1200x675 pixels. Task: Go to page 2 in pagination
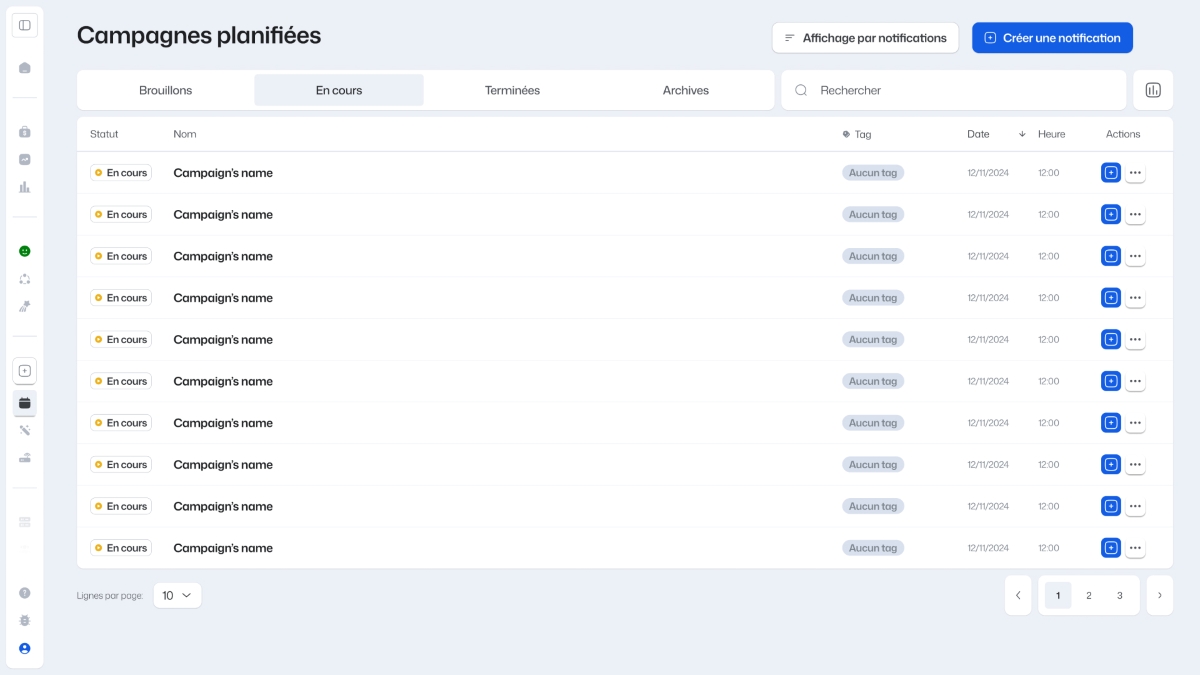click(1089, 595)
